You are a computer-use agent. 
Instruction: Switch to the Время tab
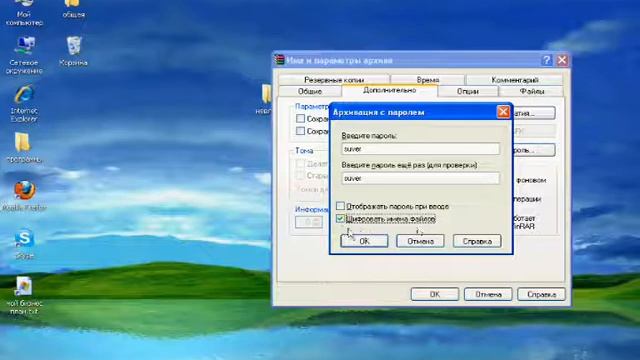point(428,80)
